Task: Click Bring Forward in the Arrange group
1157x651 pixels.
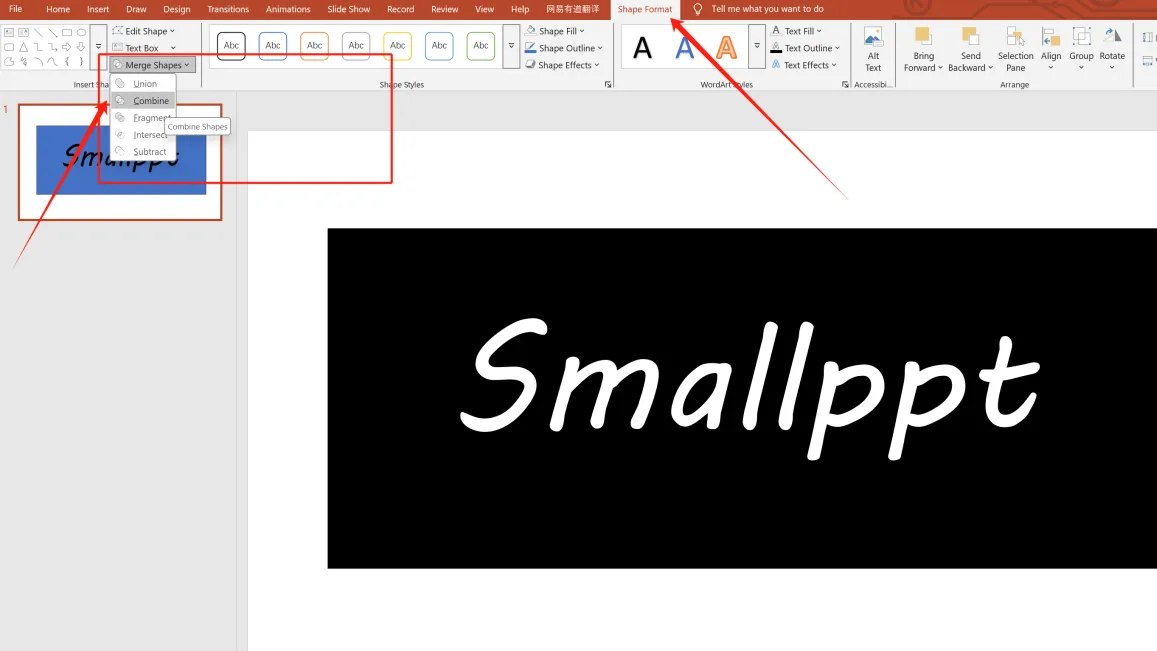Action: (x=922, y=47)
